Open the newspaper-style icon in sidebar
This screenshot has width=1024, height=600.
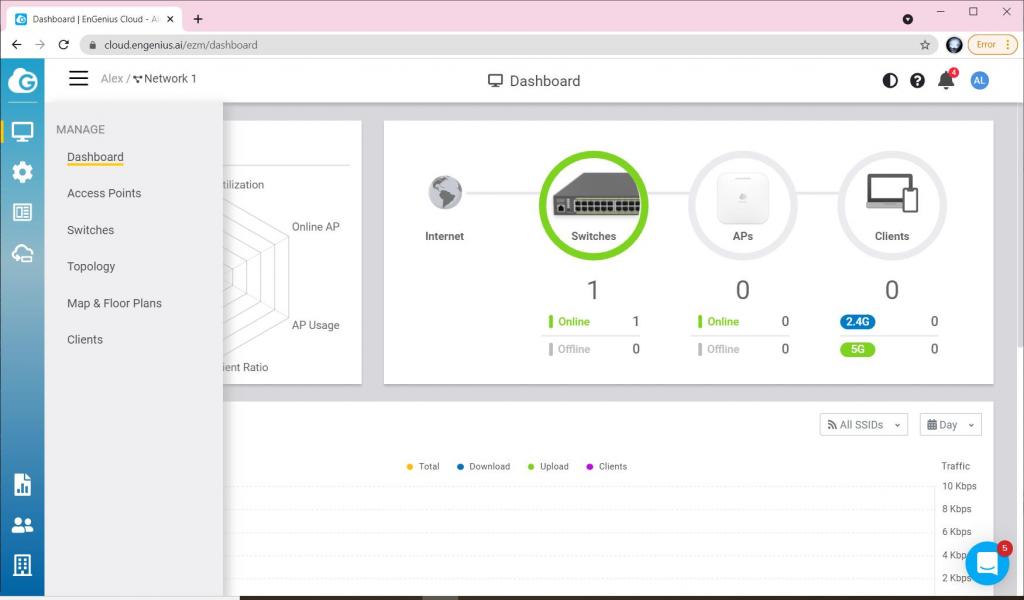[x=22, y=212]
